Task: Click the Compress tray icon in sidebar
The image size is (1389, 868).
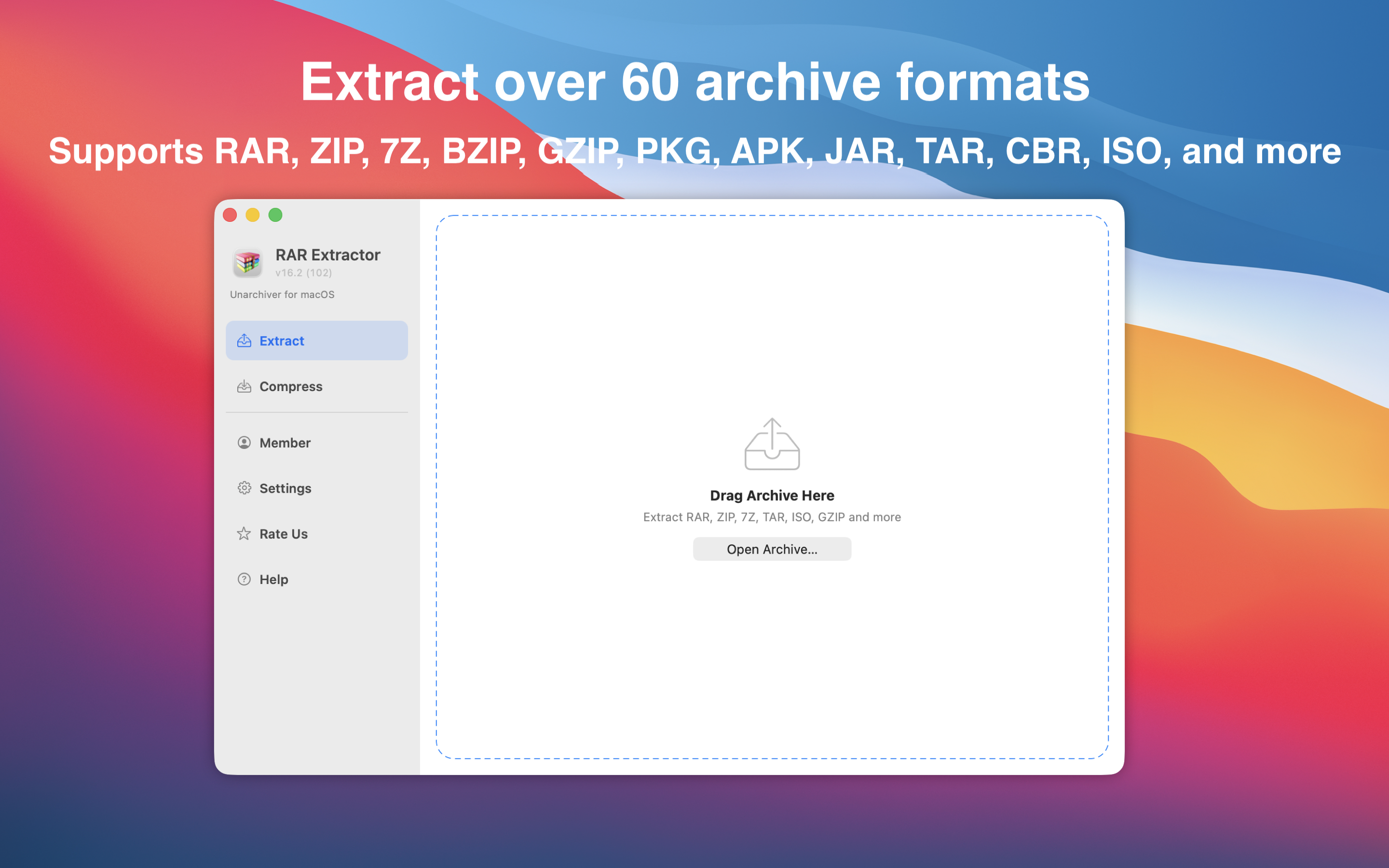Action: (244, 386)
